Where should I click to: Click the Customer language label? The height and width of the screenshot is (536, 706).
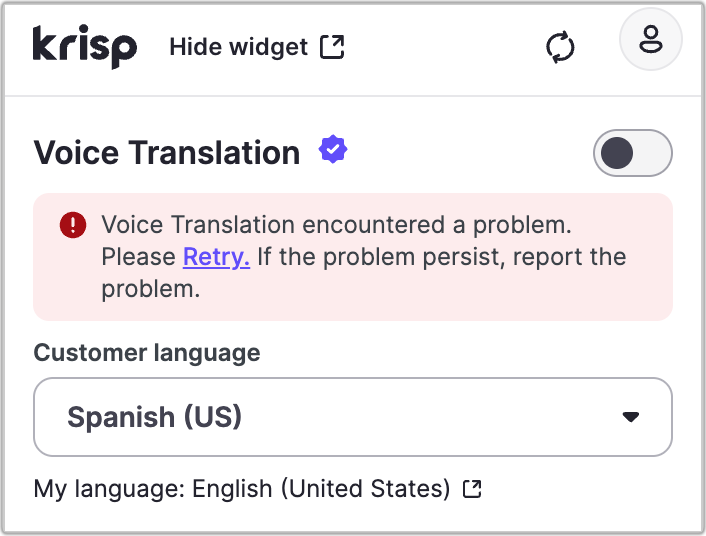(x=147, y=353)
